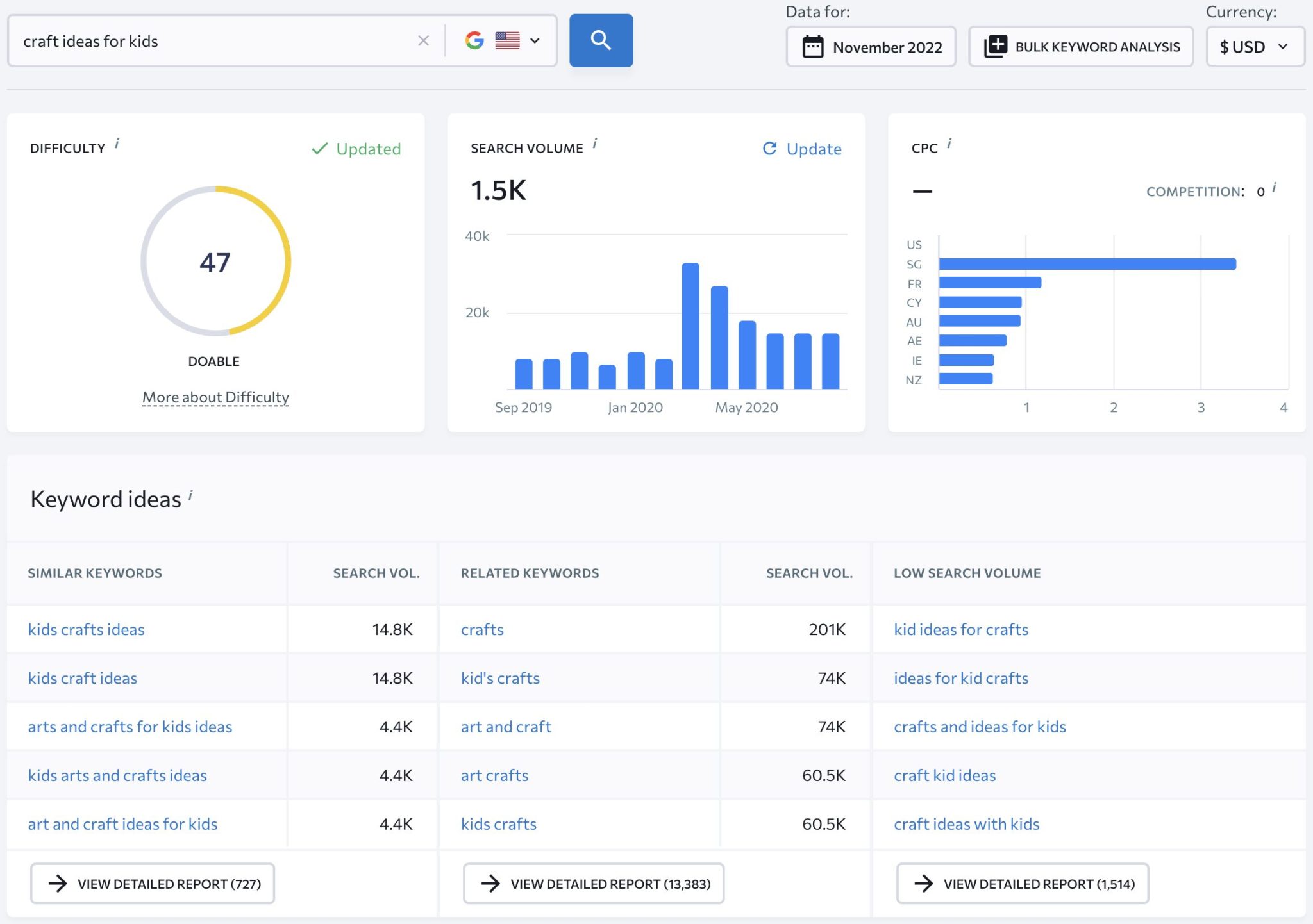The image size is (1313, 924).
Task: Open the calendar icon beside November 2022
Action: tap(812, 45)
